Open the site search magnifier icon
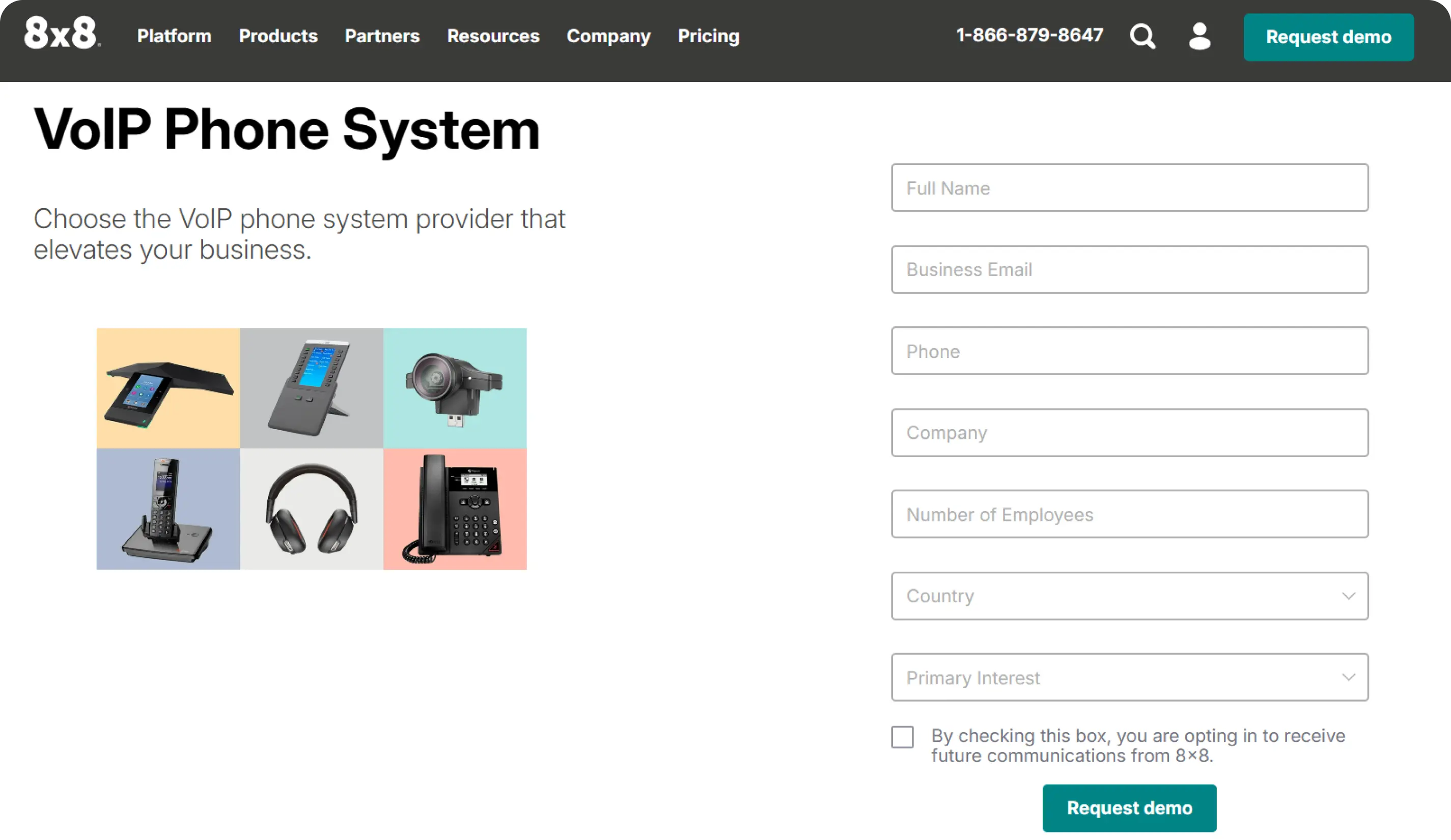The image size is (1451, 840). pyautogui.click(x=1142, y=36)
